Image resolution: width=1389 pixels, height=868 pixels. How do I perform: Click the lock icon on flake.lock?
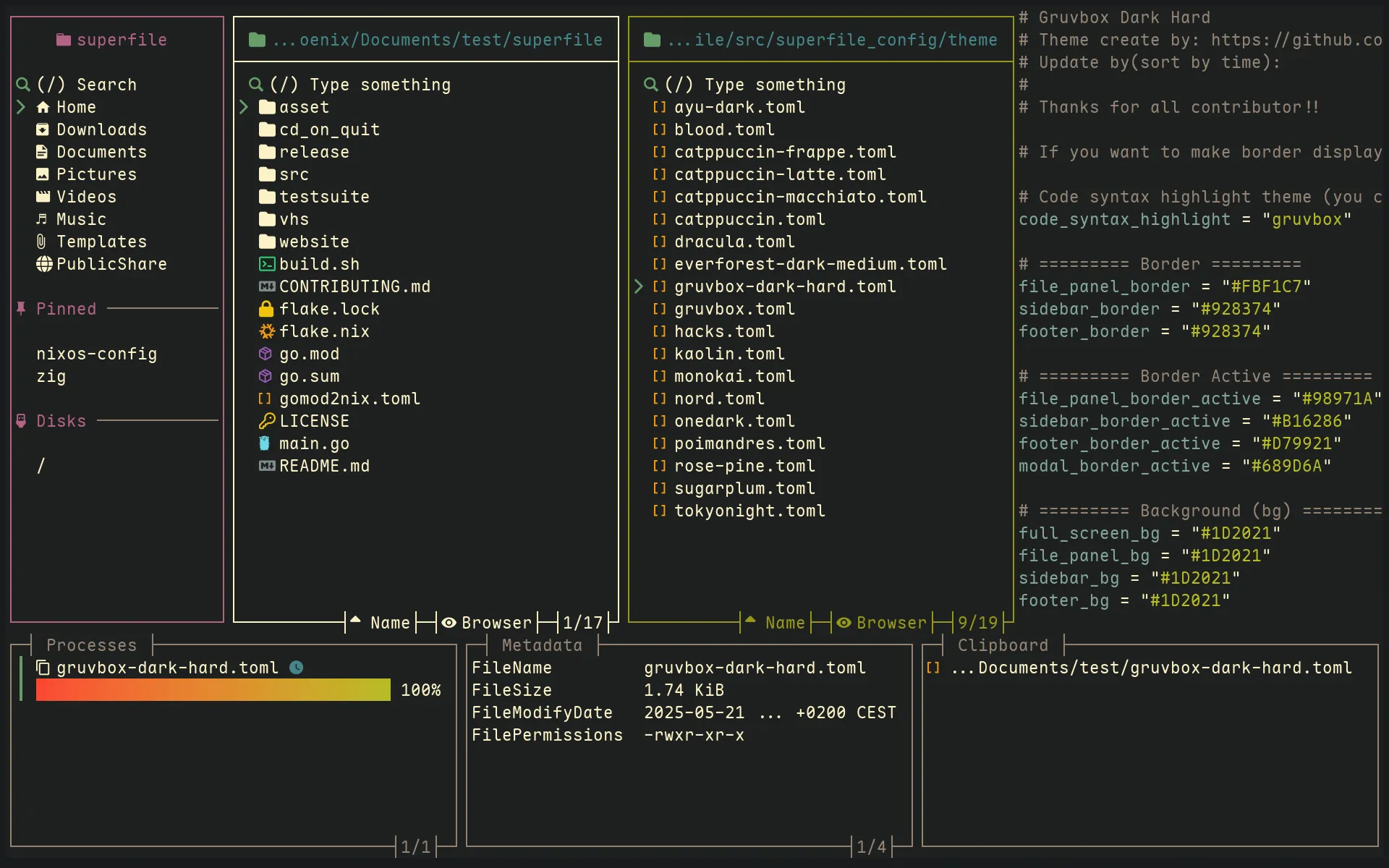coord(266,309)
